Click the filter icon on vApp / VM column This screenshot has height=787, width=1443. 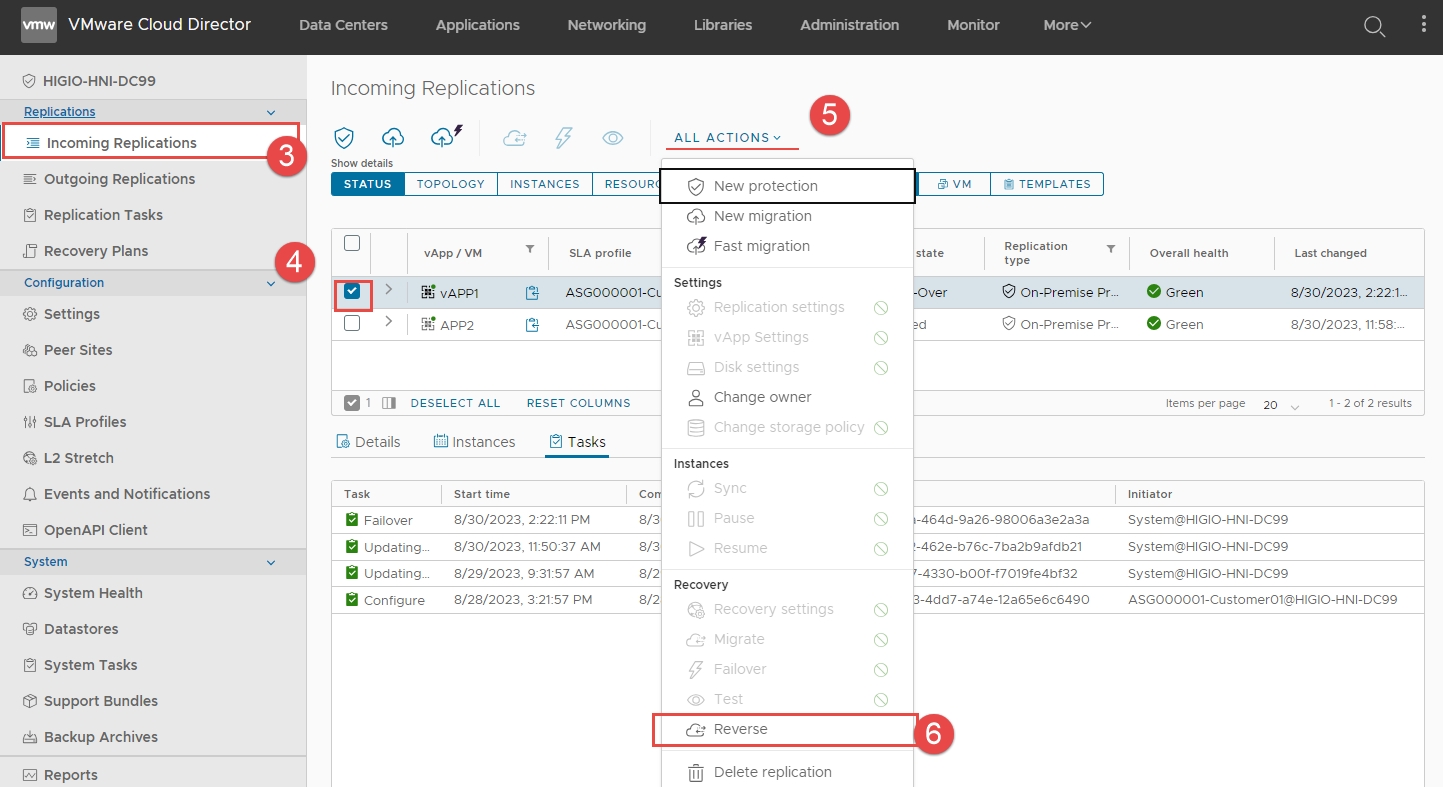tap(530, 249)
